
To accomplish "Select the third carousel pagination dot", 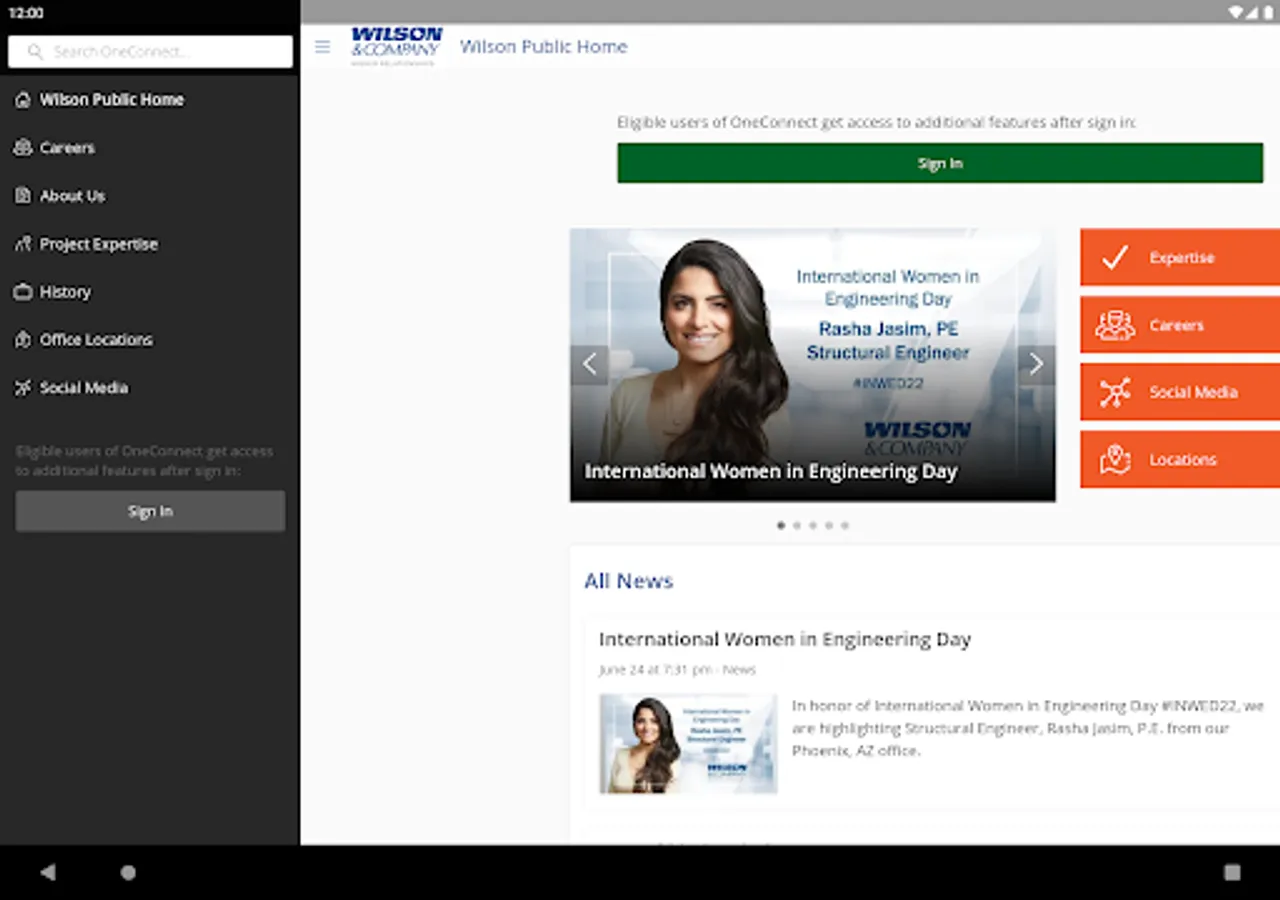I will point(813,525).
